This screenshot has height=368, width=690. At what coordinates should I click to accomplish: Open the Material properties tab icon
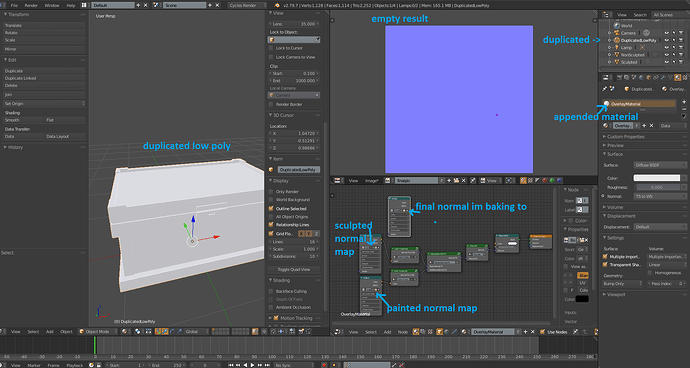click(678, 77)
